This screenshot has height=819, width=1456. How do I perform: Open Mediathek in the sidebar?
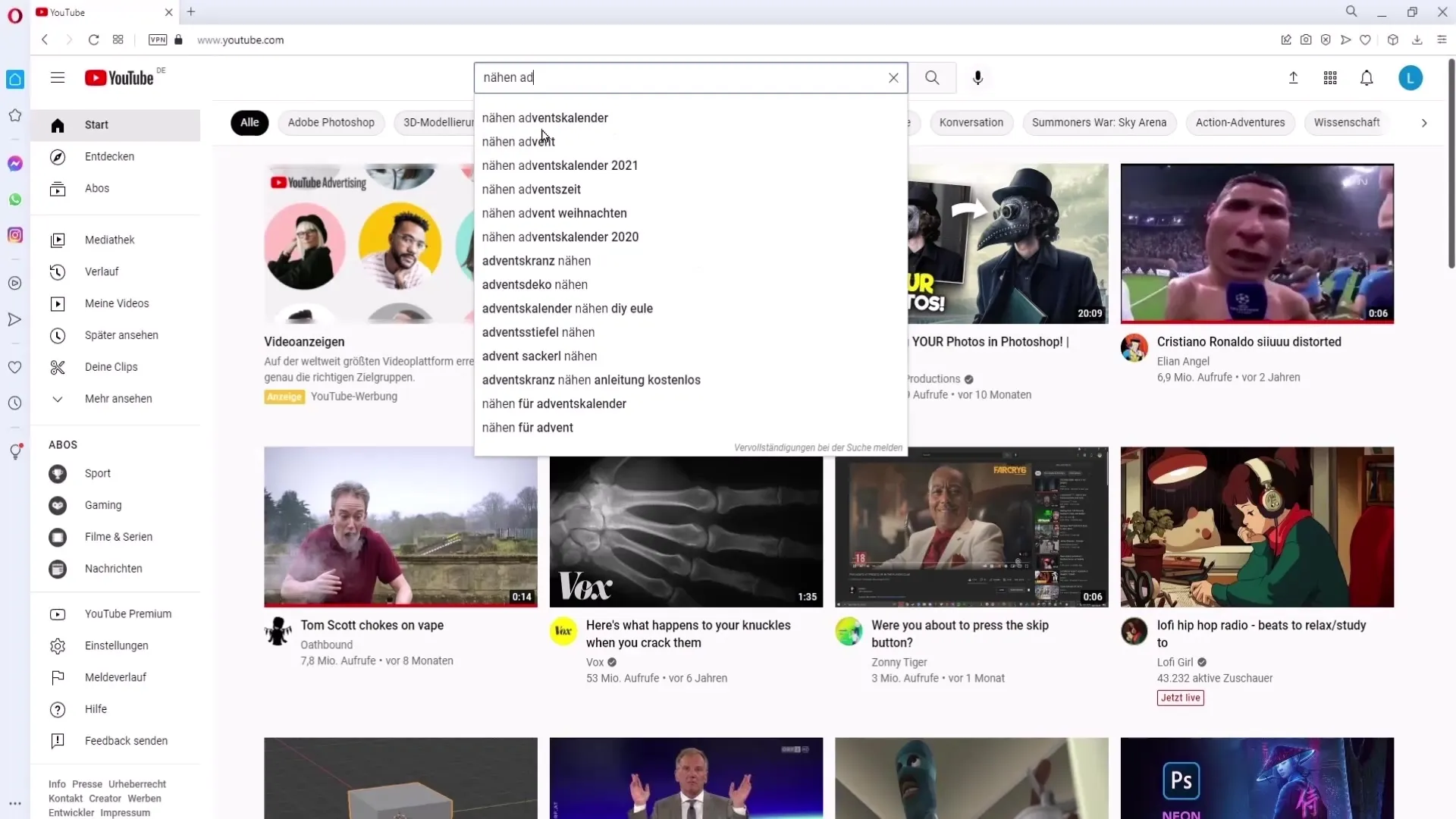point(115,240)
